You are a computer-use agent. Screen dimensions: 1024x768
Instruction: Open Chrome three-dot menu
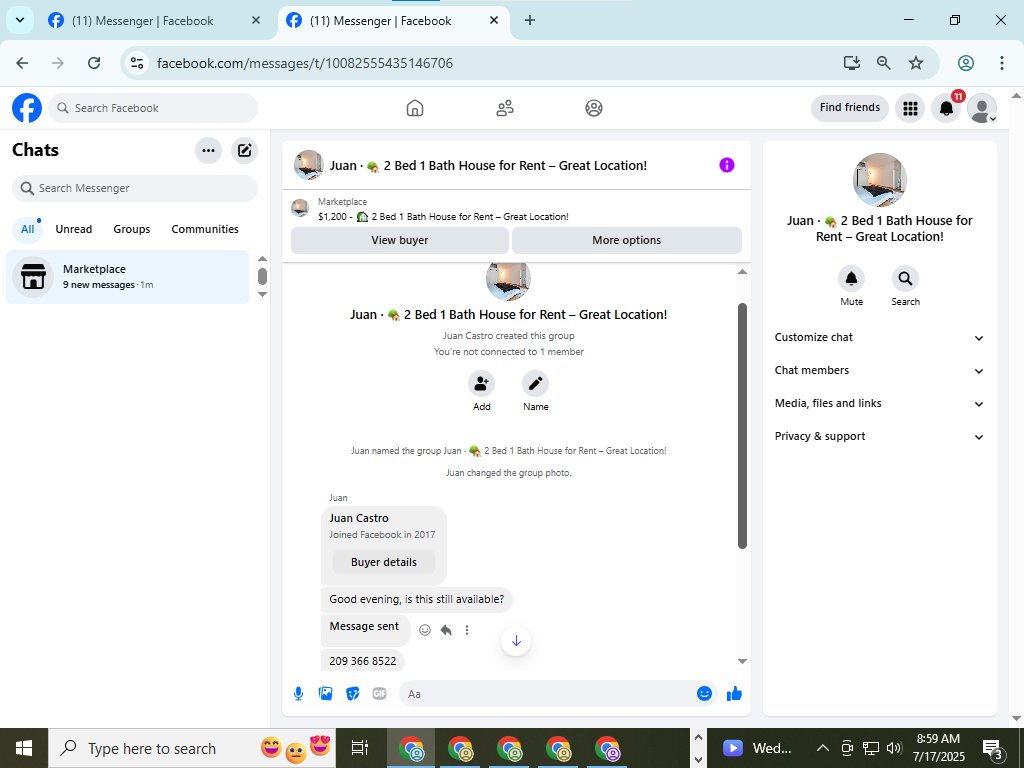1001,63
